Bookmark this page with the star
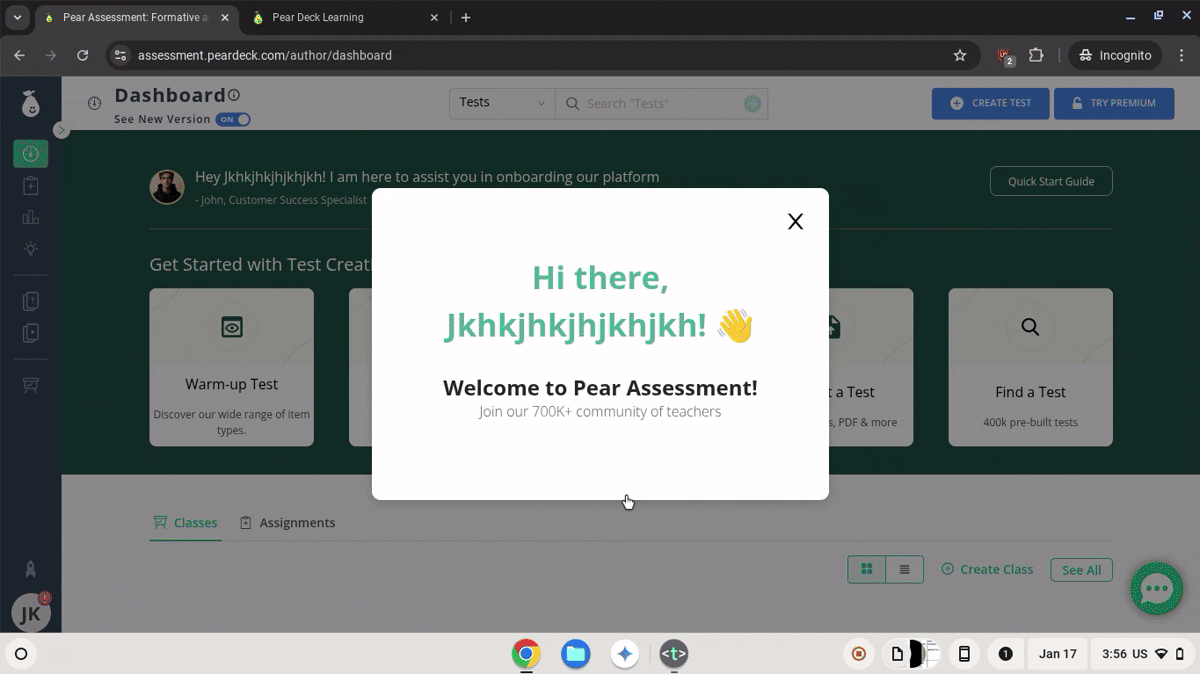 pos(960,55)
